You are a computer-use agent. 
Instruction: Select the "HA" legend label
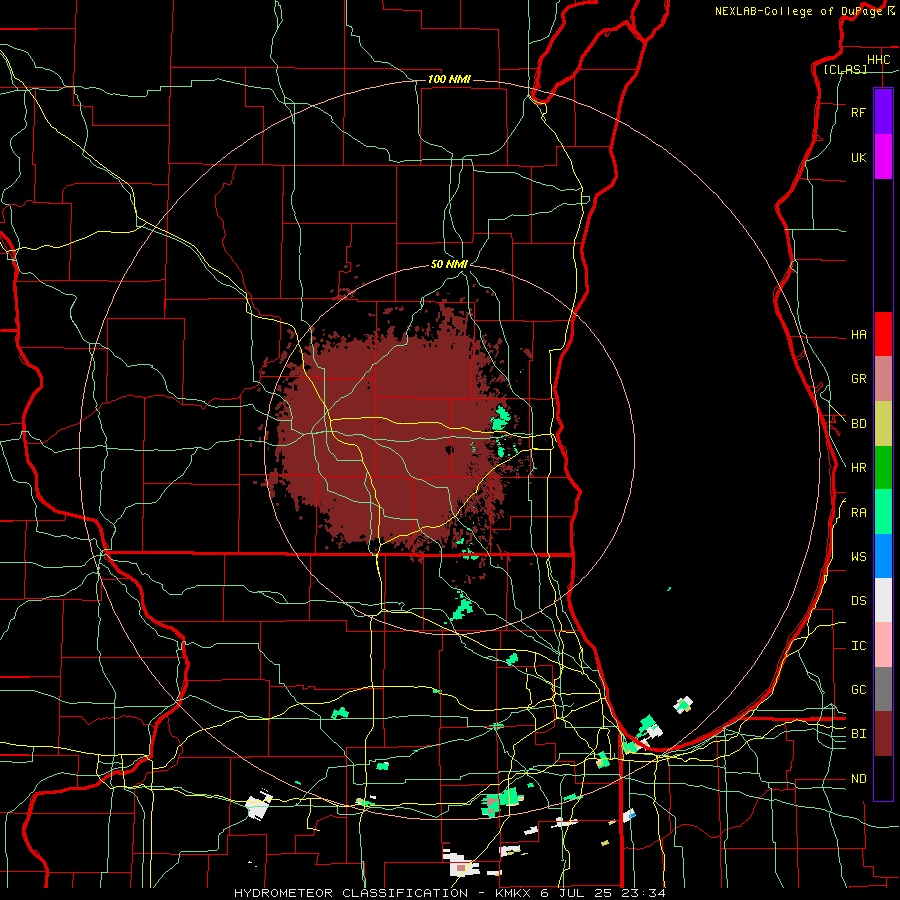click(x=858, y=335)
